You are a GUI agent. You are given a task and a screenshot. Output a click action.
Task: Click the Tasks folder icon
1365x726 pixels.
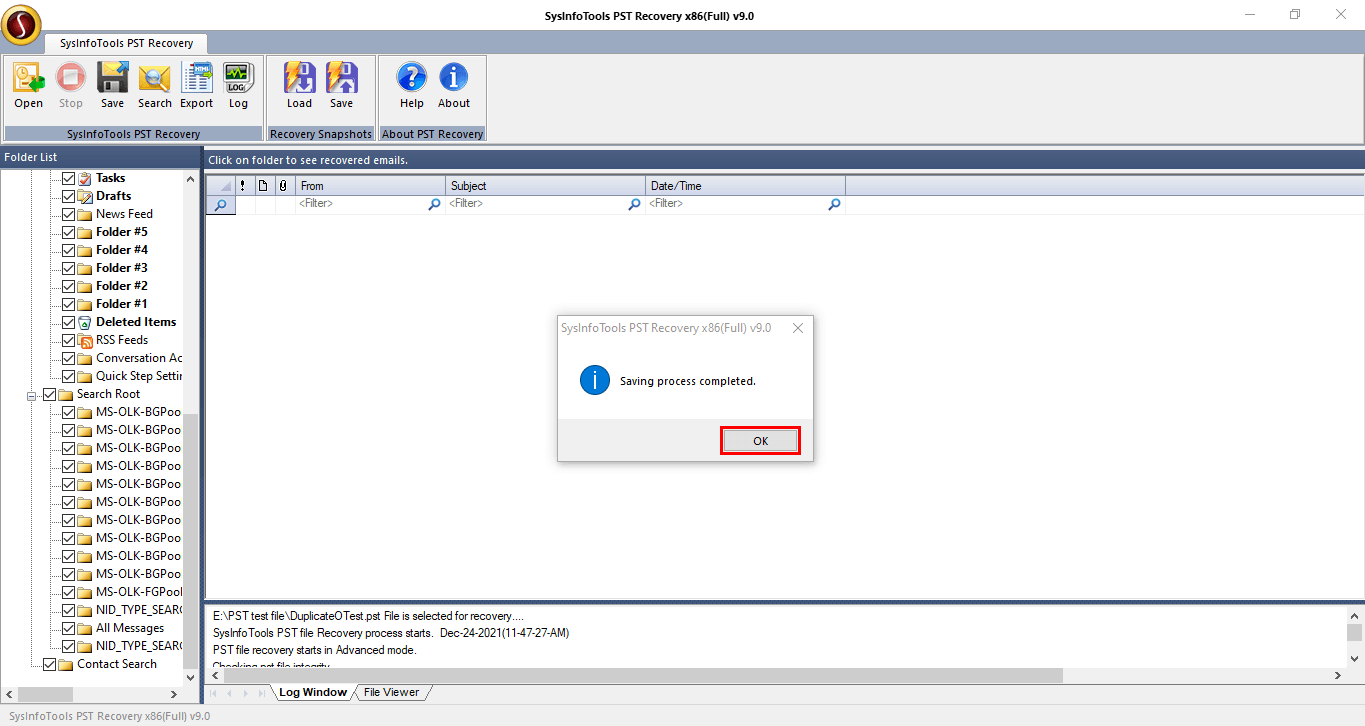click(85, 178)
